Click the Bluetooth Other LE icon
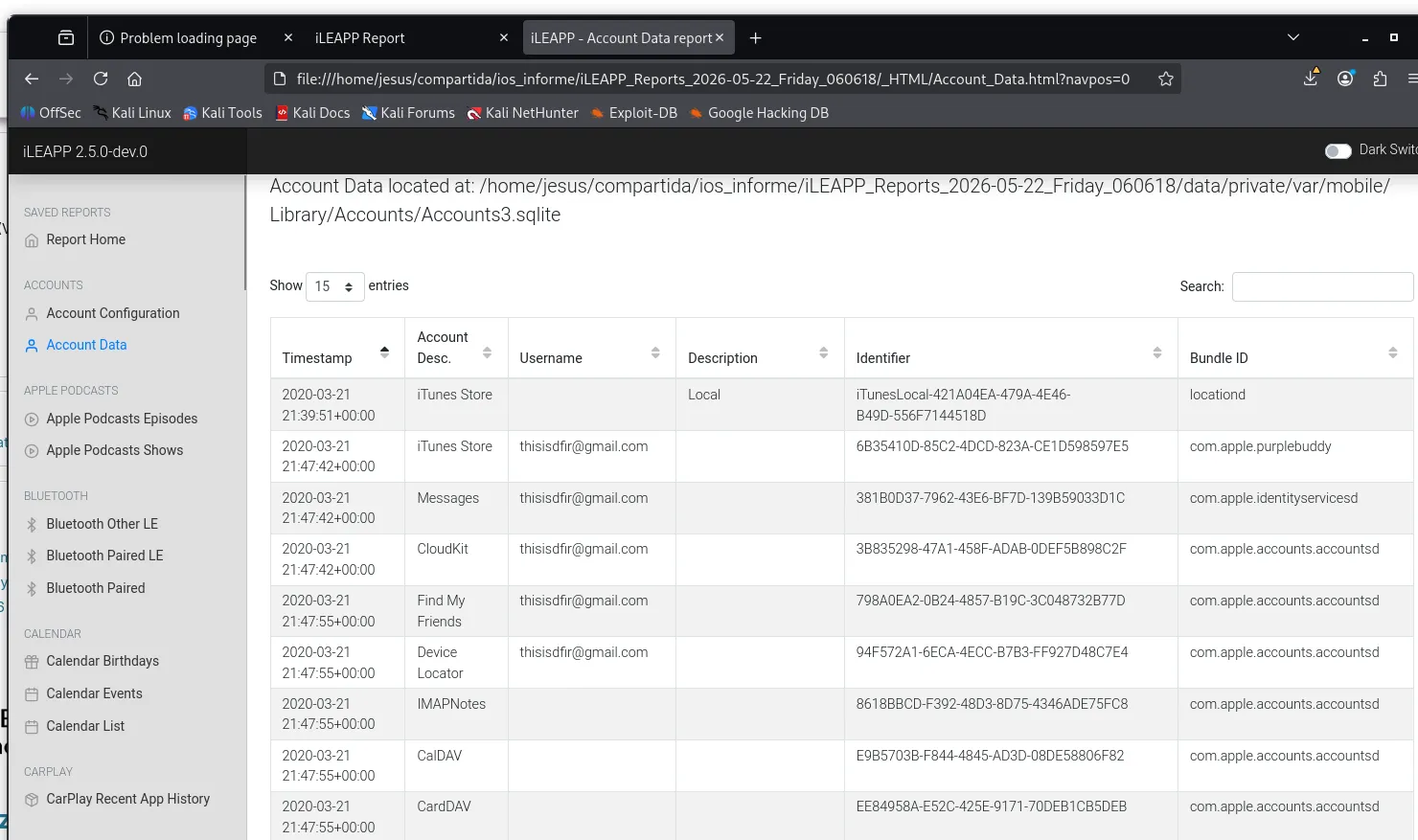The height and width of the screenshot is (840, 1418). click(32, 525)
